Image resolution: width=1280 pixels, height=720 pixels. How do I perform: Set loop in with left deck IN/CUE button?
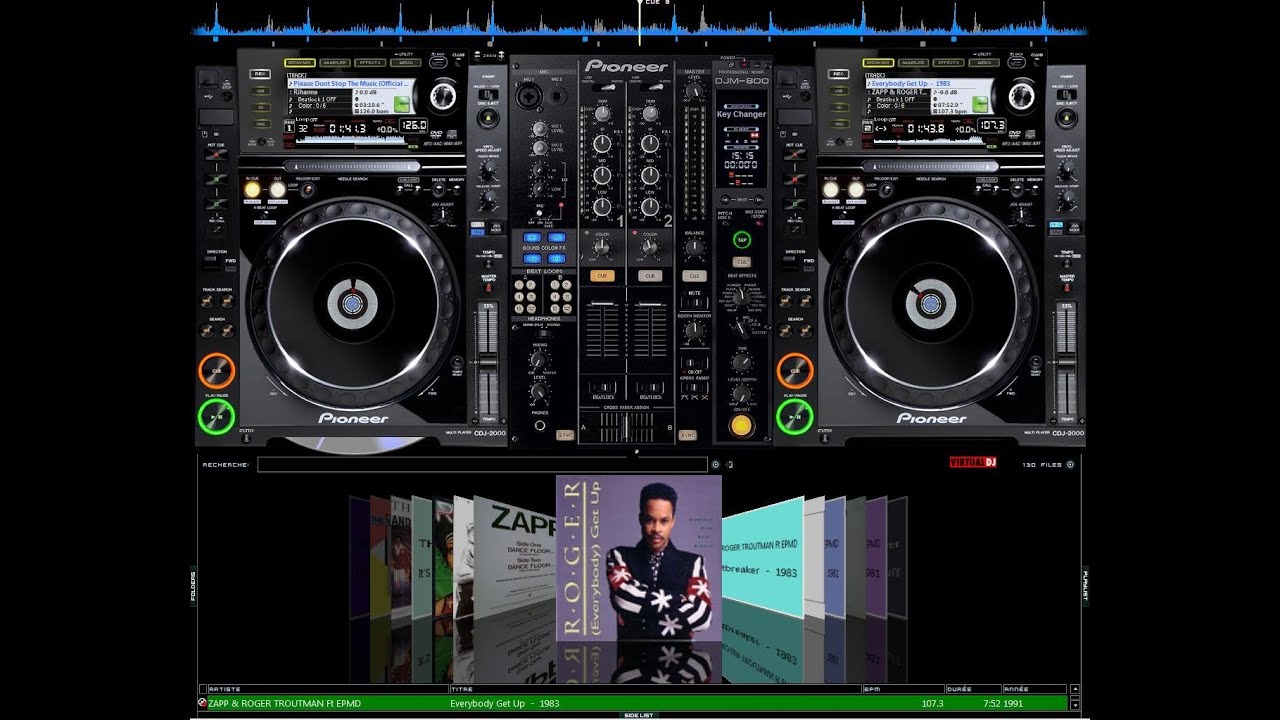252,189
